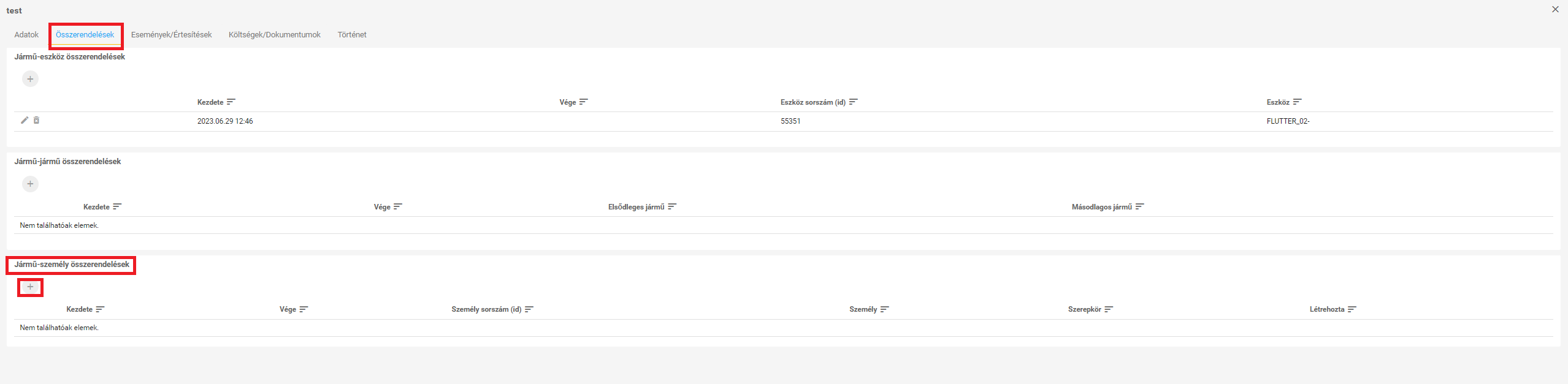This screenshot has height=384, width=1568.
Task: Close the test dialog window
Action: (1555, 9)
